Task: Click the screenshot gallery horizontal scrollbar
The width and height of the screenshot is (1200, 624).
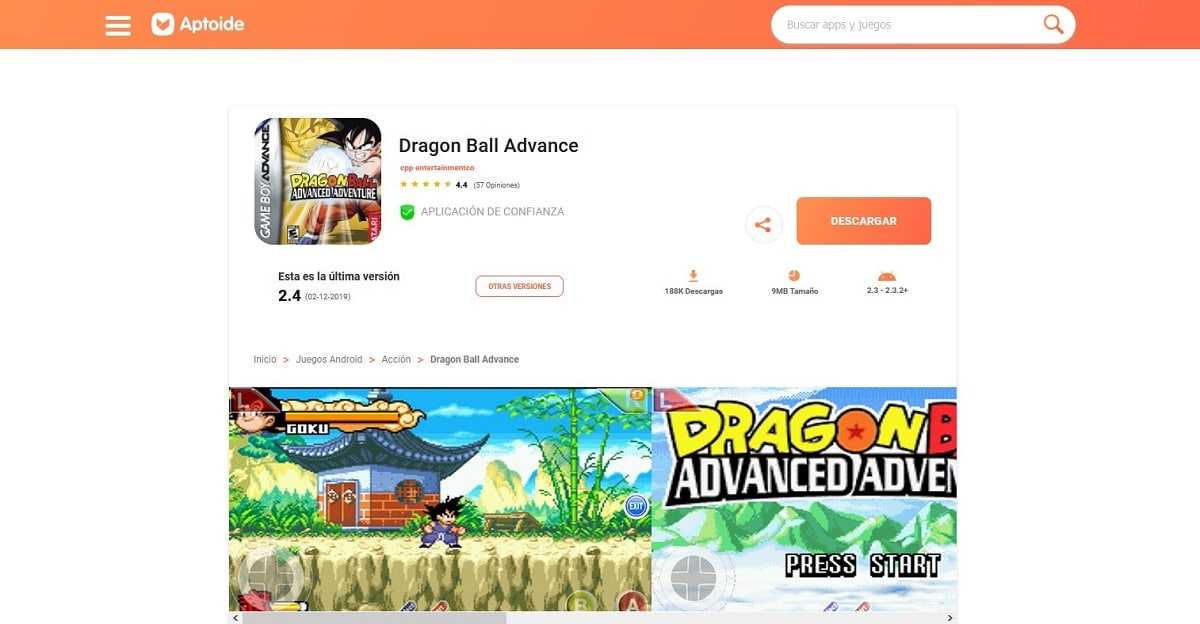Action: click(x=593, y=618)
